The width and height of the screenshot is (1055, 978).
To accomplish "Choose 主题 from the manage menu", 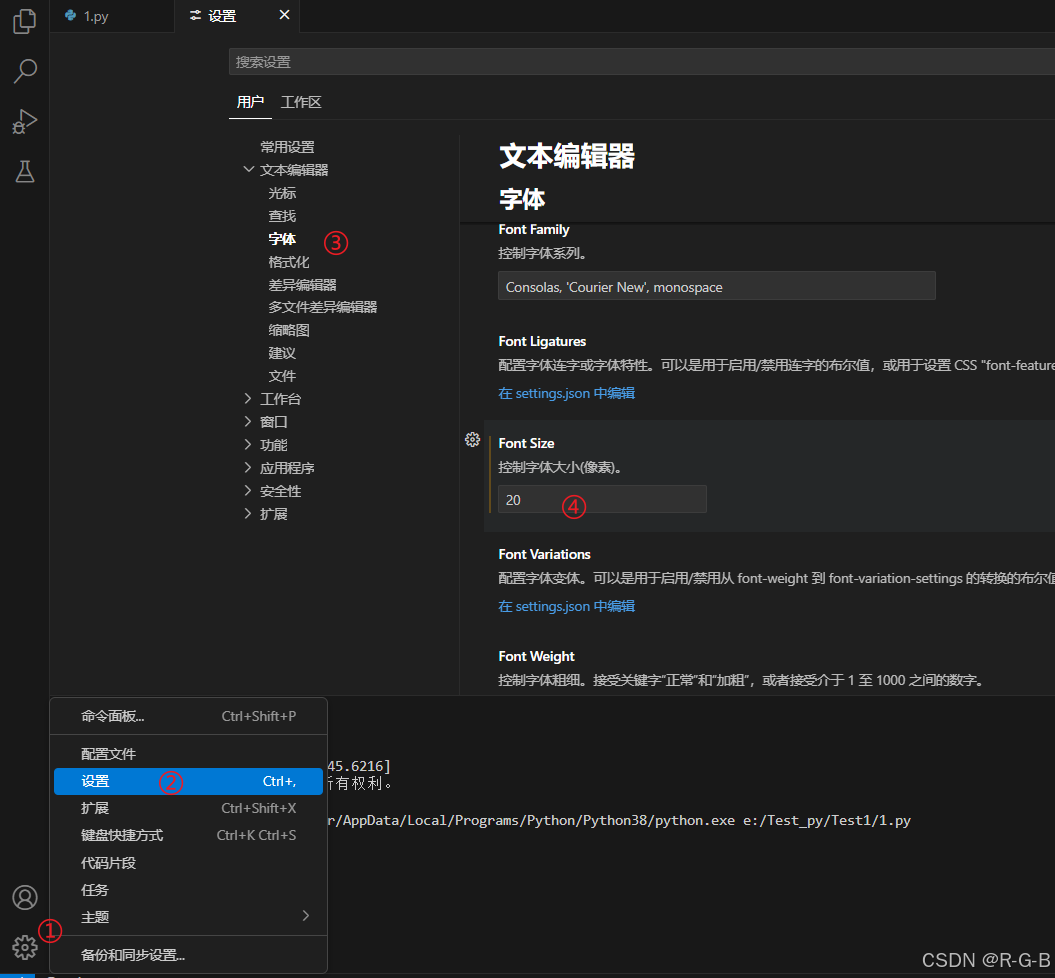I will click(x=188, y=917).
